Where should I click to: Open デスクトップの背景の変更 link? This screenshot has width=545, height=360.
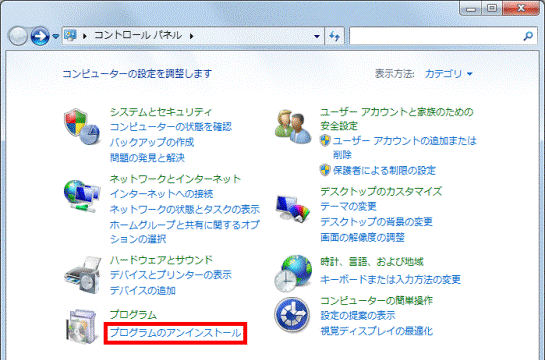[x=376, y=222]
